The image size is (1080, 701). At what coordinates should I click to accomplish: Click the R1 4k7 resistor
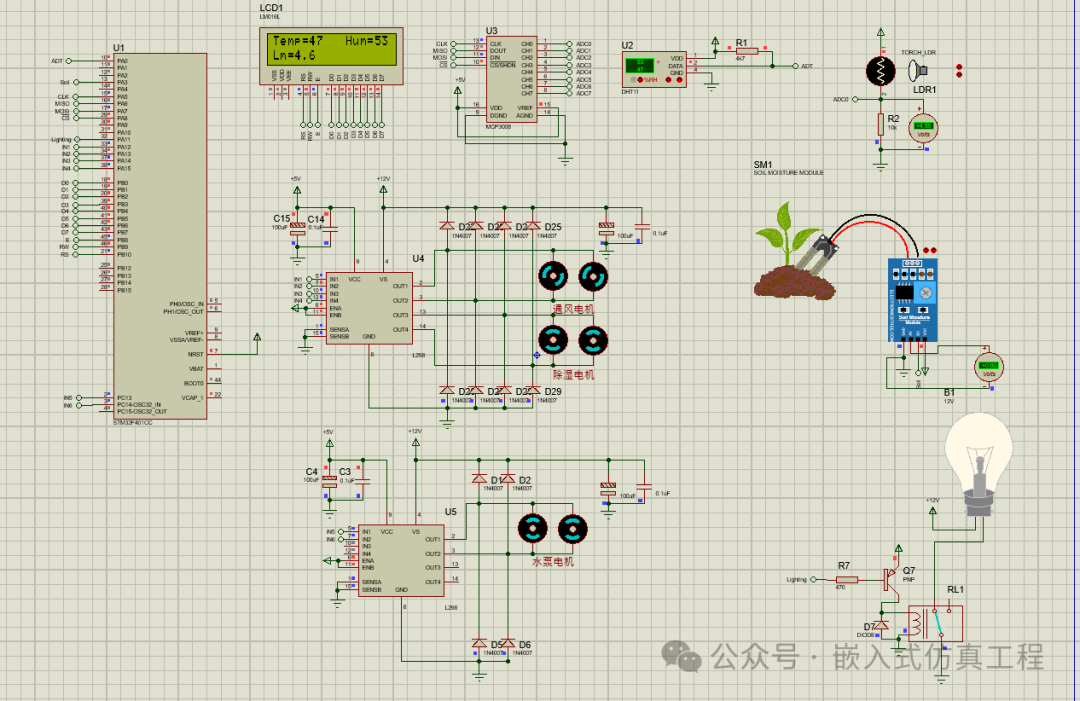tap(746, 49)
